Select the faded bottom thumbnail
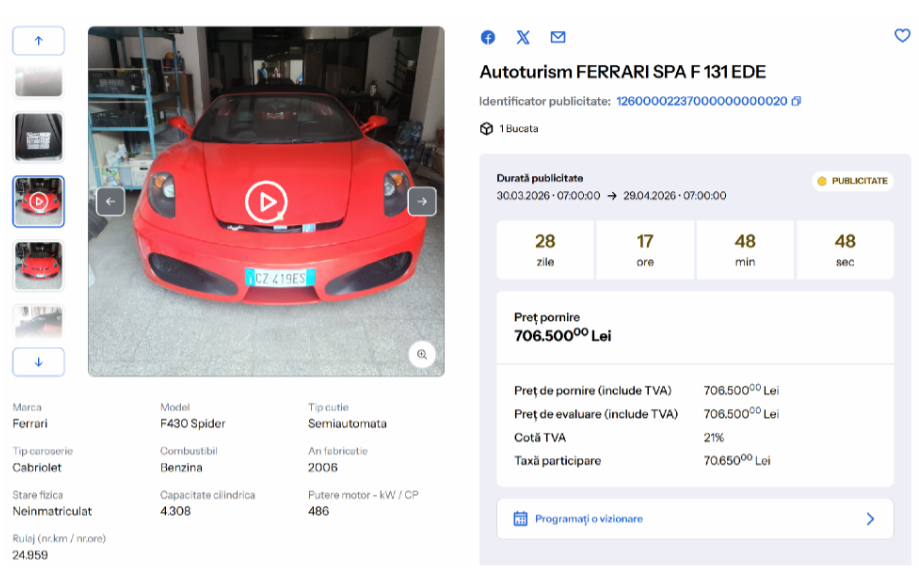The image size is (919, 581). tap(39, 322)
